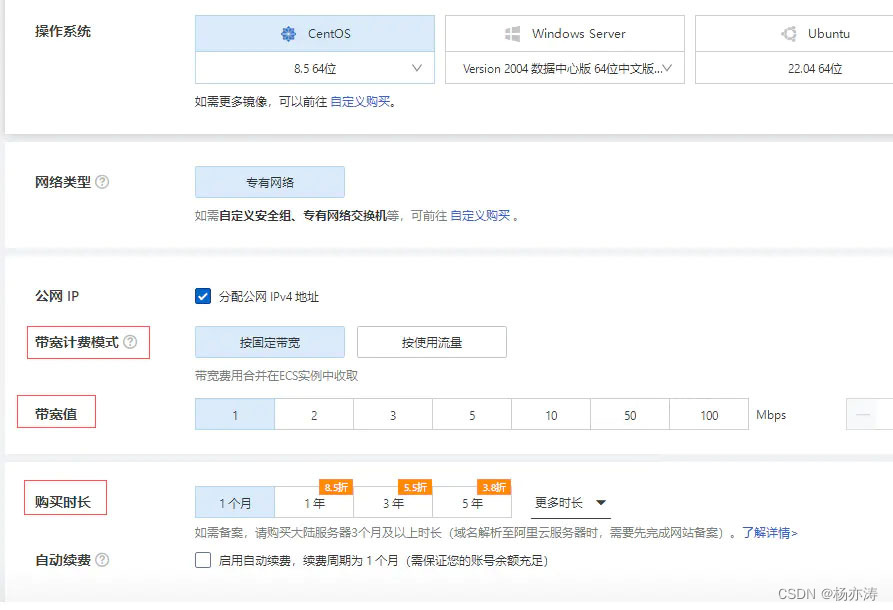The height and width of the screenshot is (610, 893).
Task: Choose 10 Mbps bandwidth value
Action: click(551, 415)
